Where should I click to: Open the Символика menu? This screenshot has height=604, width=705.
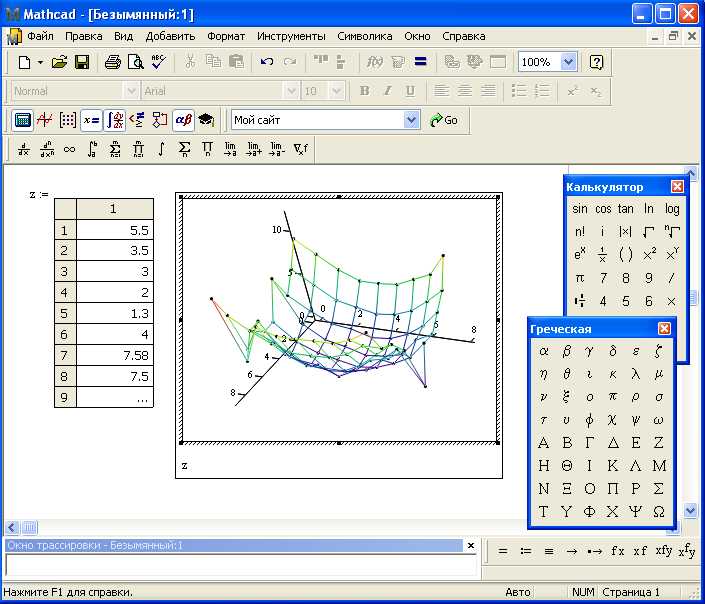pos(364,36)
